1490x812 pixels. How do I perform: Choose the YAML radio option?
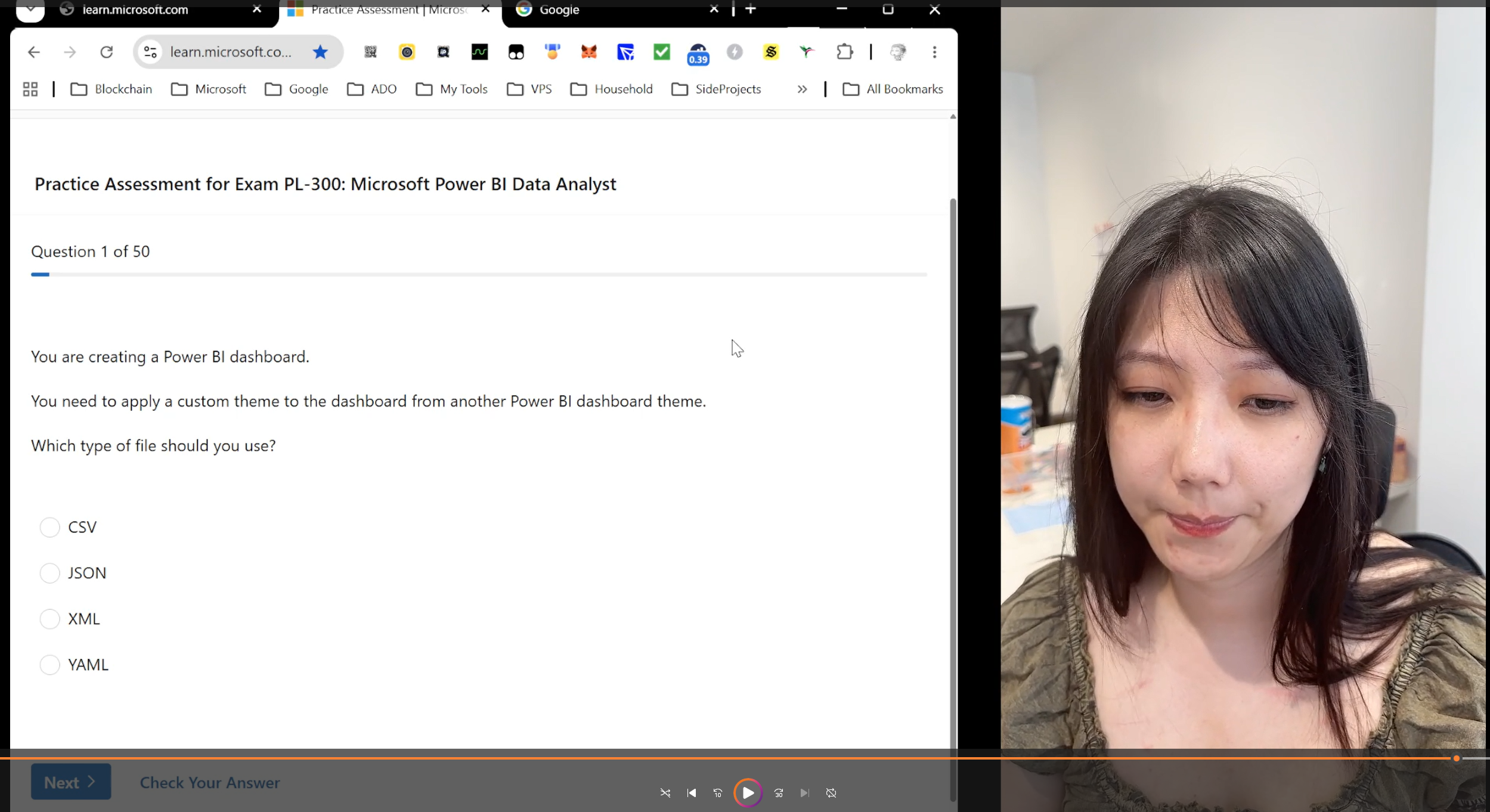coord(49,665)
